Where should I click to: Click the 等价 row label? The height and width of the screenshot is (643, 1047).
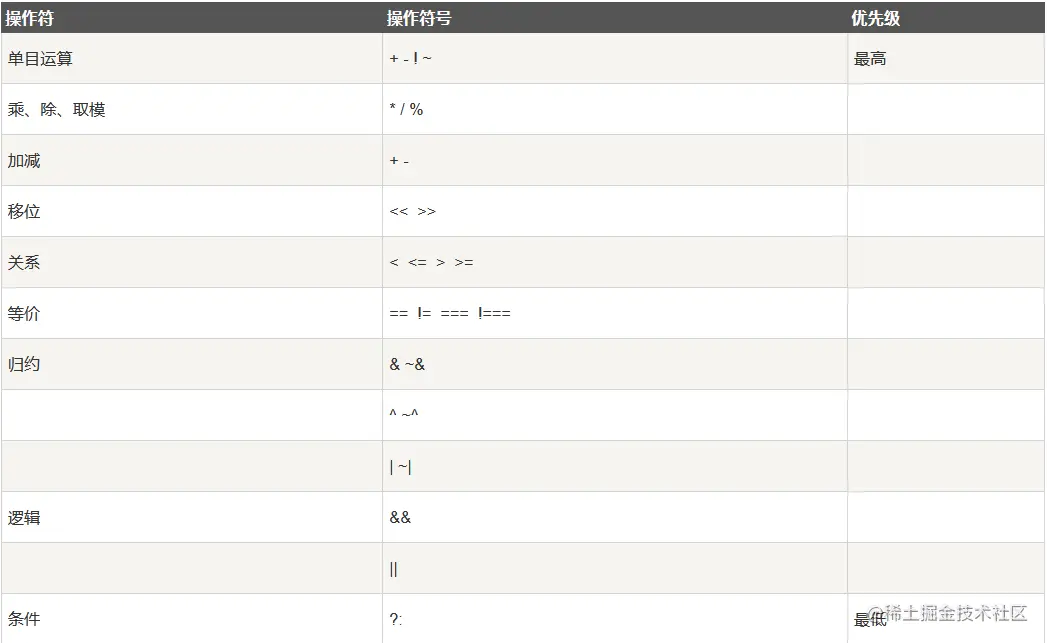[24, 314]
